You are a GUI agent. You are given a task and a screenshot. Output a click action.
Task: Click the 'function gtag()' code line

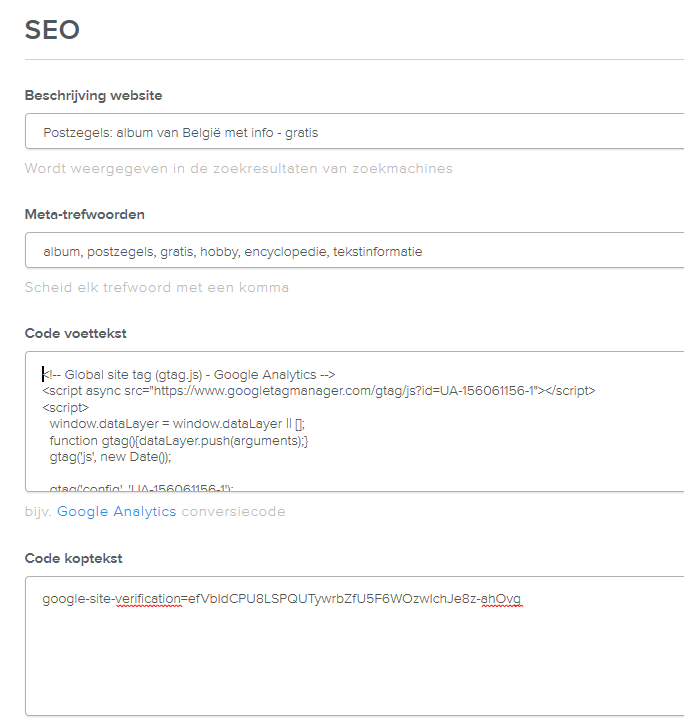pos(179,440)
